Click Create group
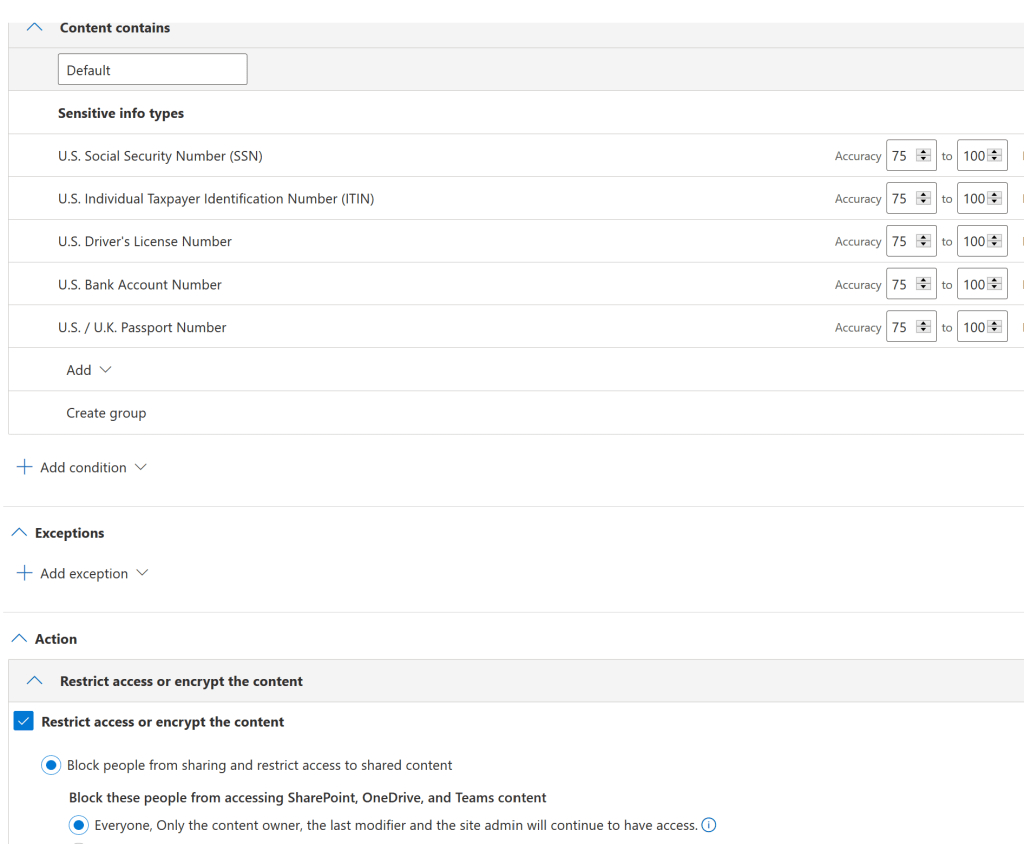The width and height of the screenshot is (1024, 844). [x=106, y=413]
